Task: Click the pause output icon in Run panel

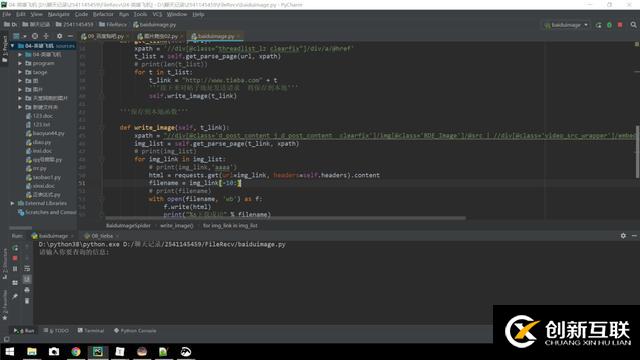Action: coord(15,269)
